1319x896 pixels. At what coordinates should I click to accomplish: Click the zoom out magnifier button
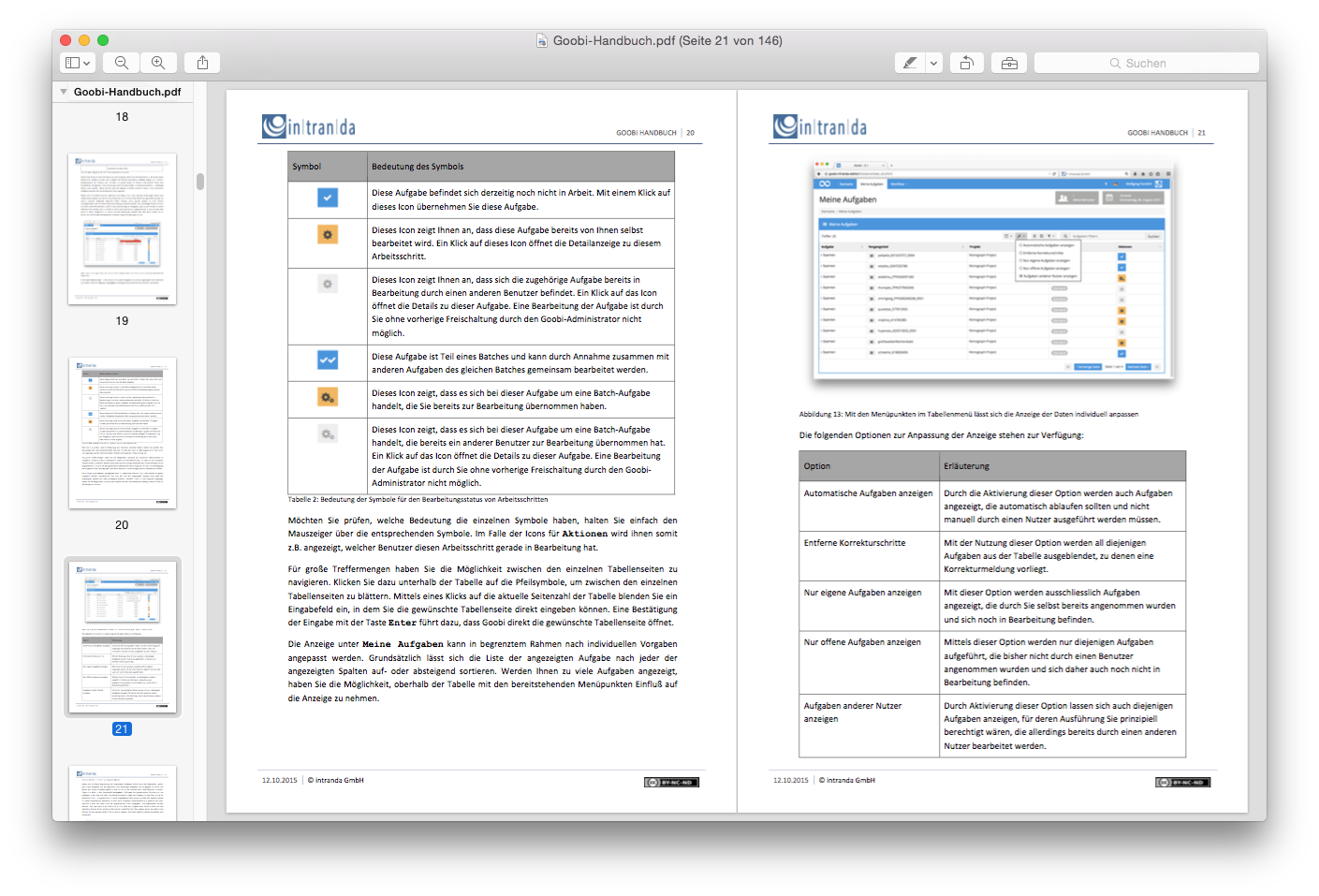(122, 63)
